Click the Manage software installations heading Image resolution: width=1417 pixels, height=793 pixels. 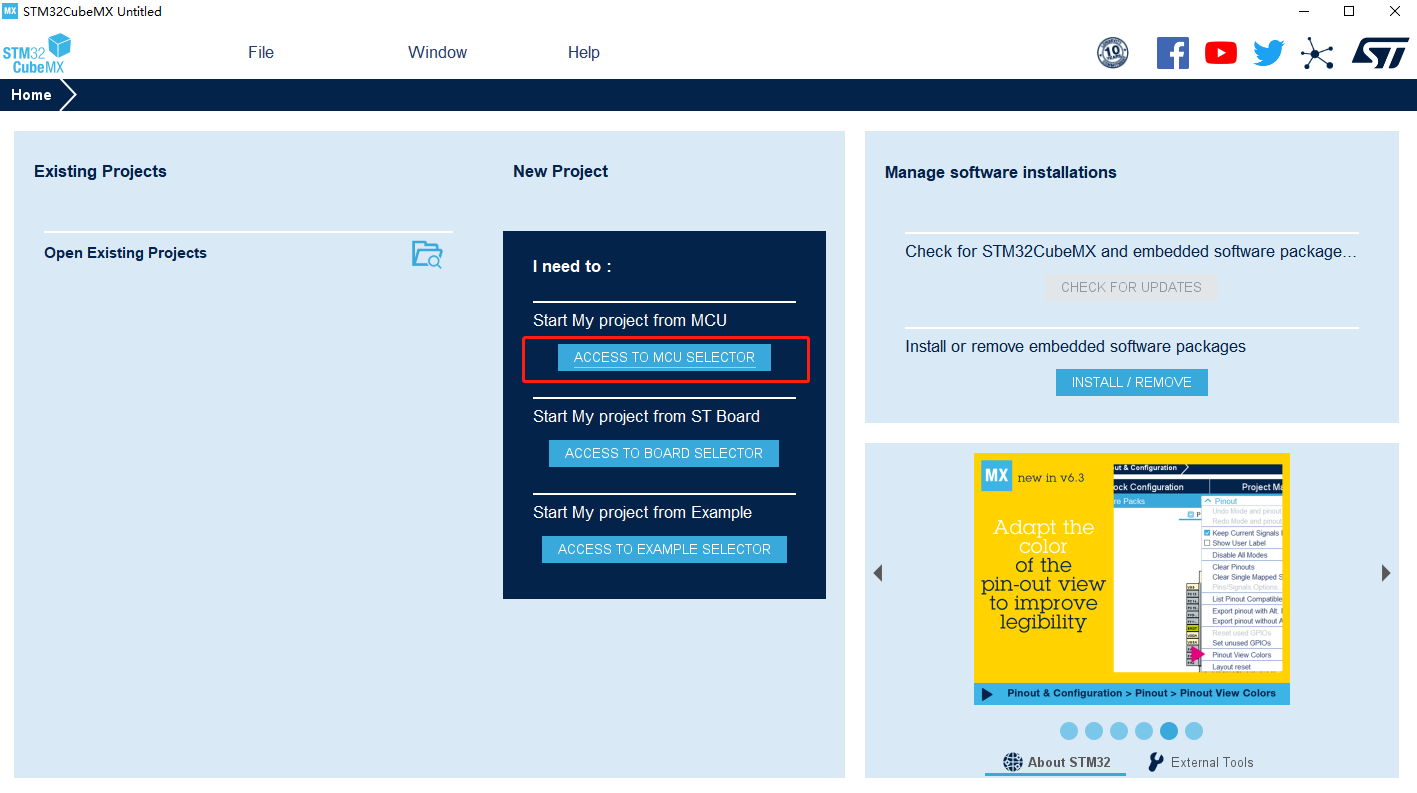click(1000, 172)
